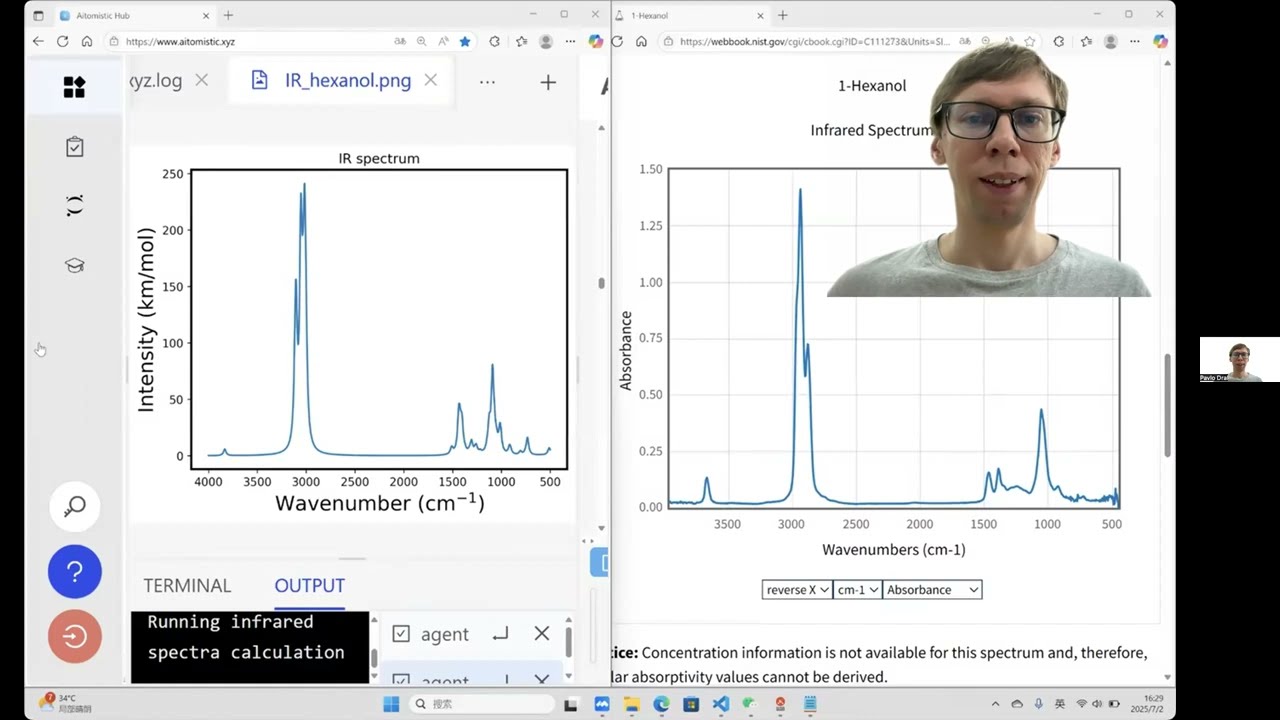Toggle the favorite star for aitomistic.xyz
Viewport: 1280px width, 720px height.
(465, 41)
